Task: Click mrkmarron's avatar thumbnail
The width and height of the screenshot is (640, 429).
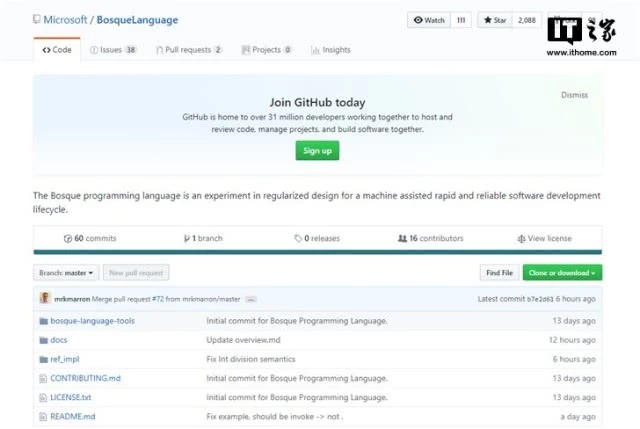Action: 44,298
